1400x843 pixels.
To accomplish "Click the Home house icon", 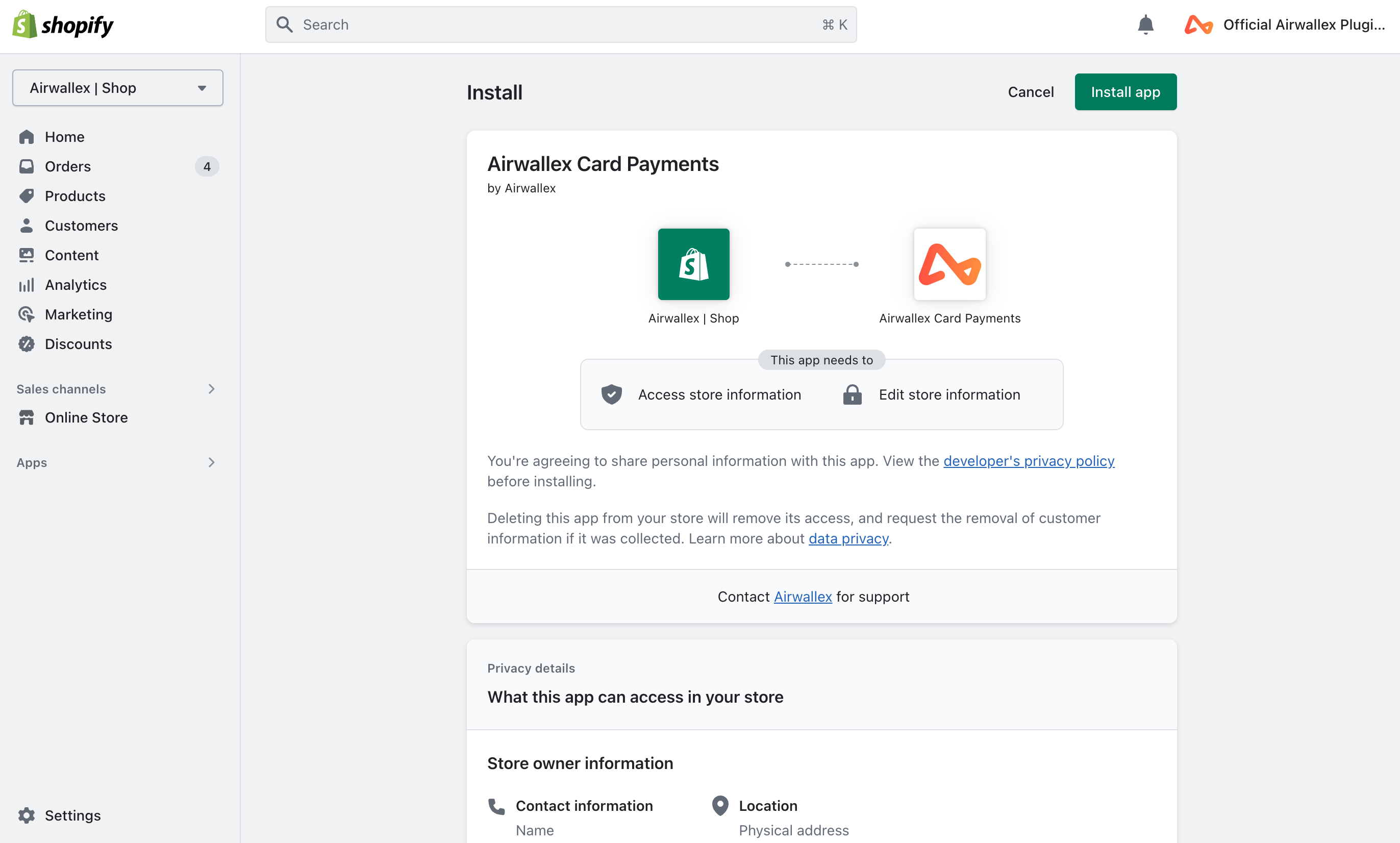I will (x=26, y=137).
